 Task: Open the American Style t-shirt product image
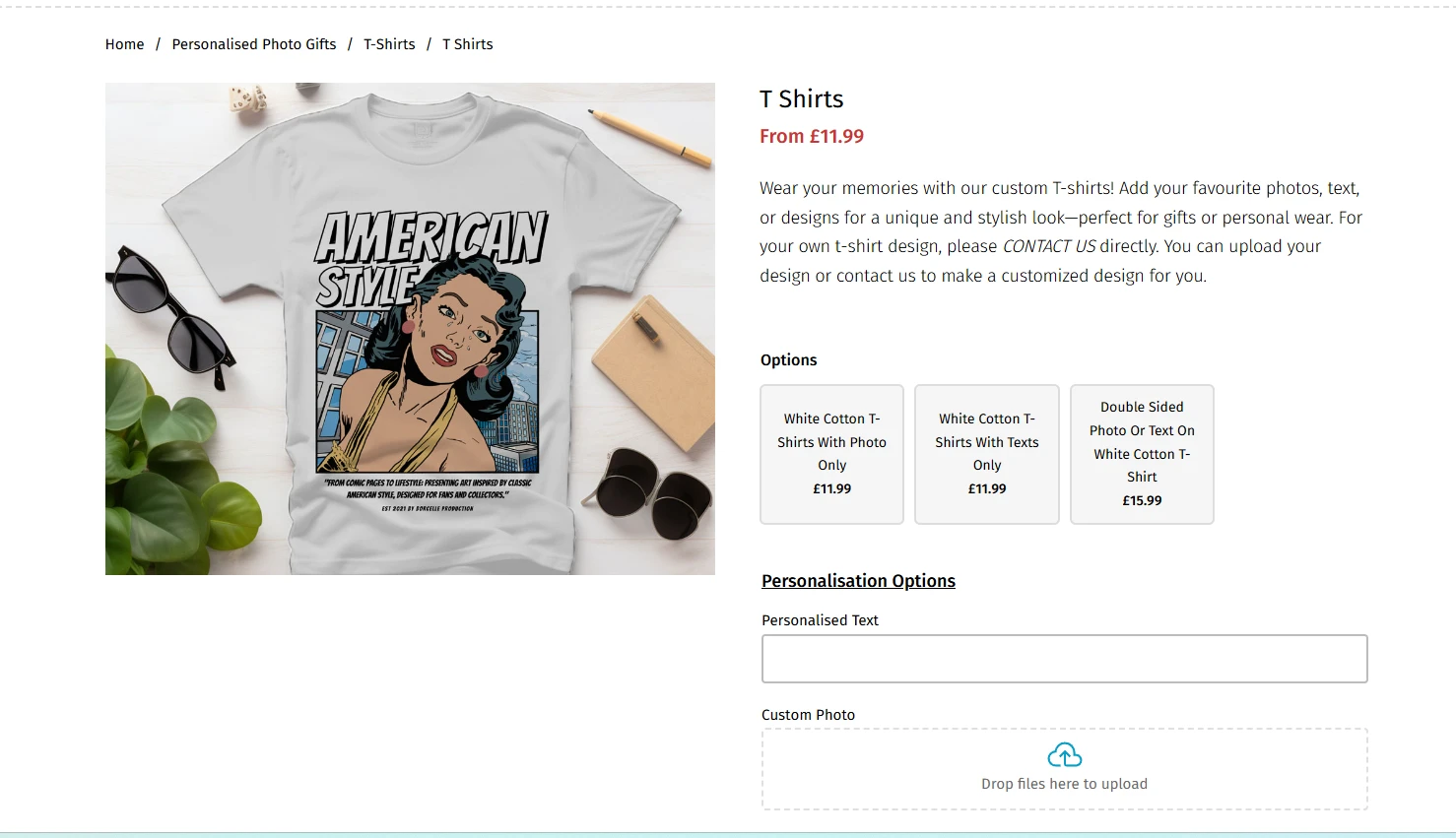[x=410, y=329]
